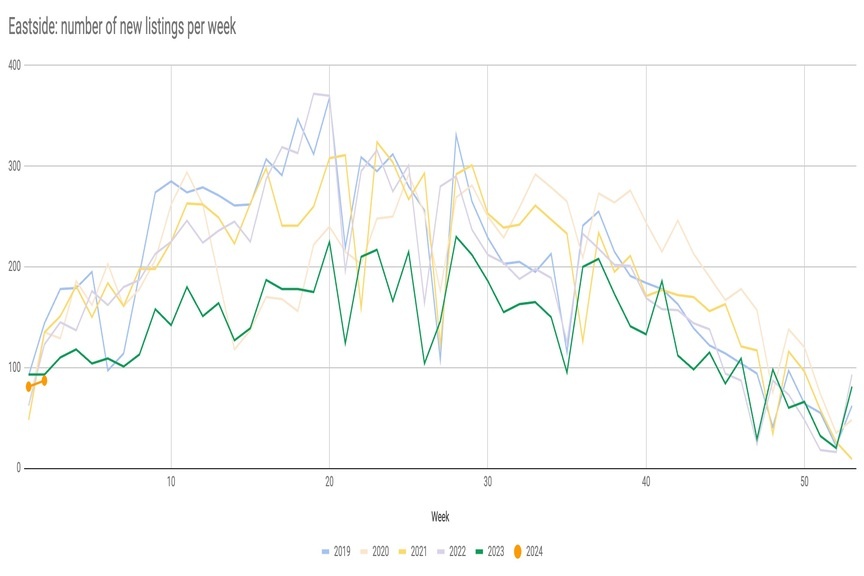Select the week 30 x-axis label

[487, 482]
